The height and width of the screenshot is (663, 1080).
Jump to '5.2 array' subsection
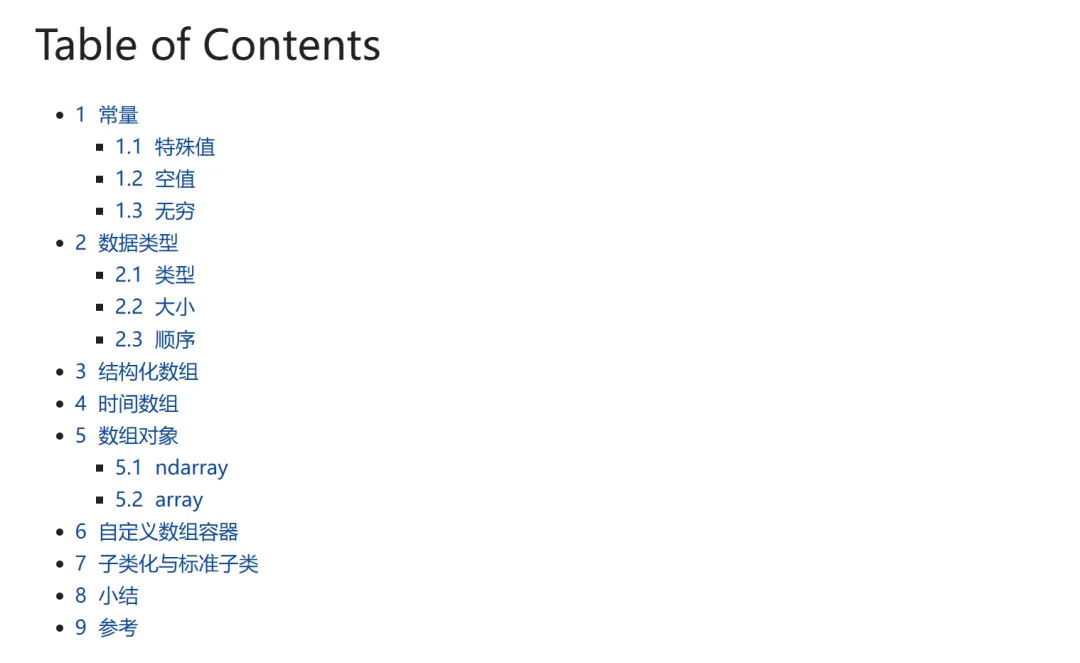pos(159,500)
